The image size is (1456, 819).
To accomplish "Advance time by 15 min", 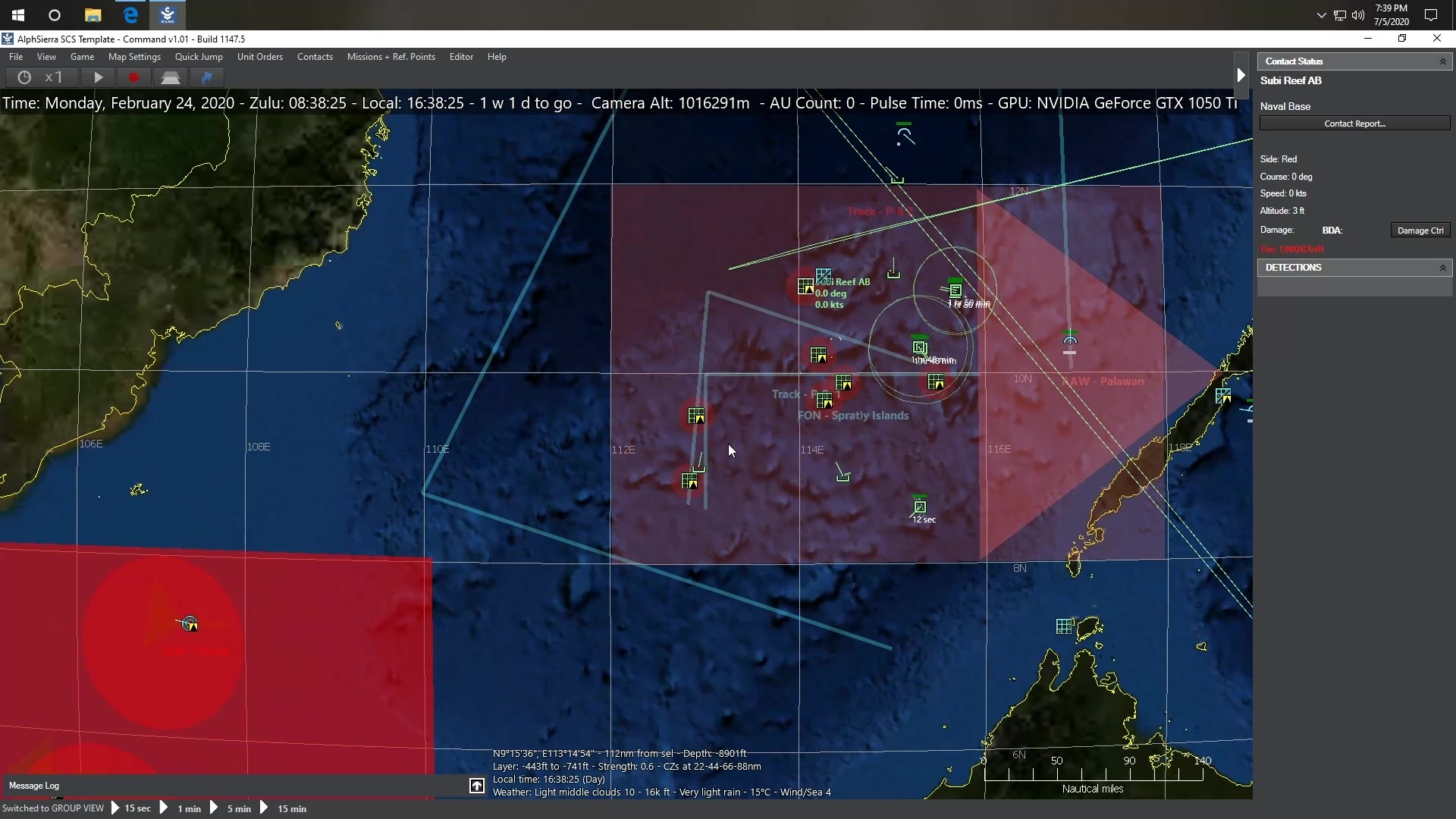I will pos(284,808).
